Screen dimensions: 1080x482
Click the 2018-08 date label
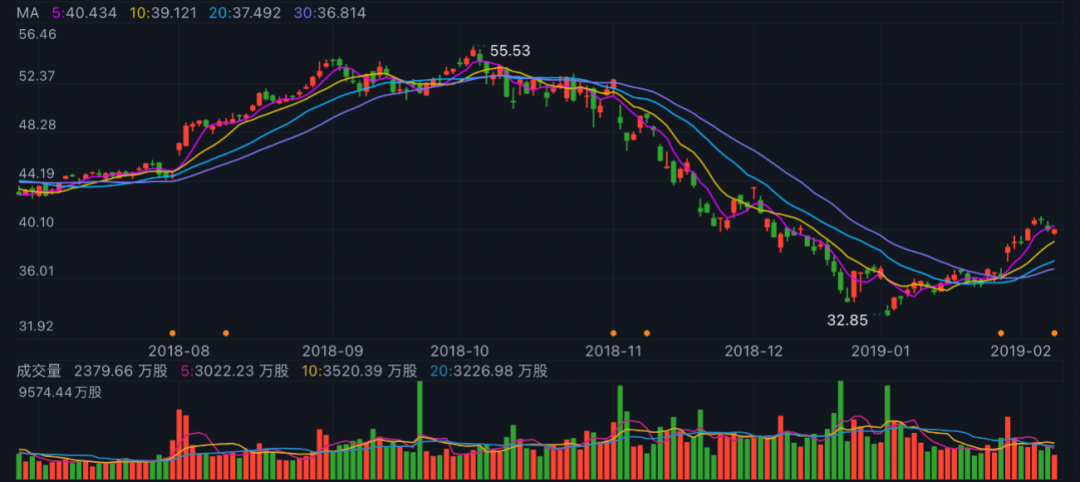click(x=178, y=351)
